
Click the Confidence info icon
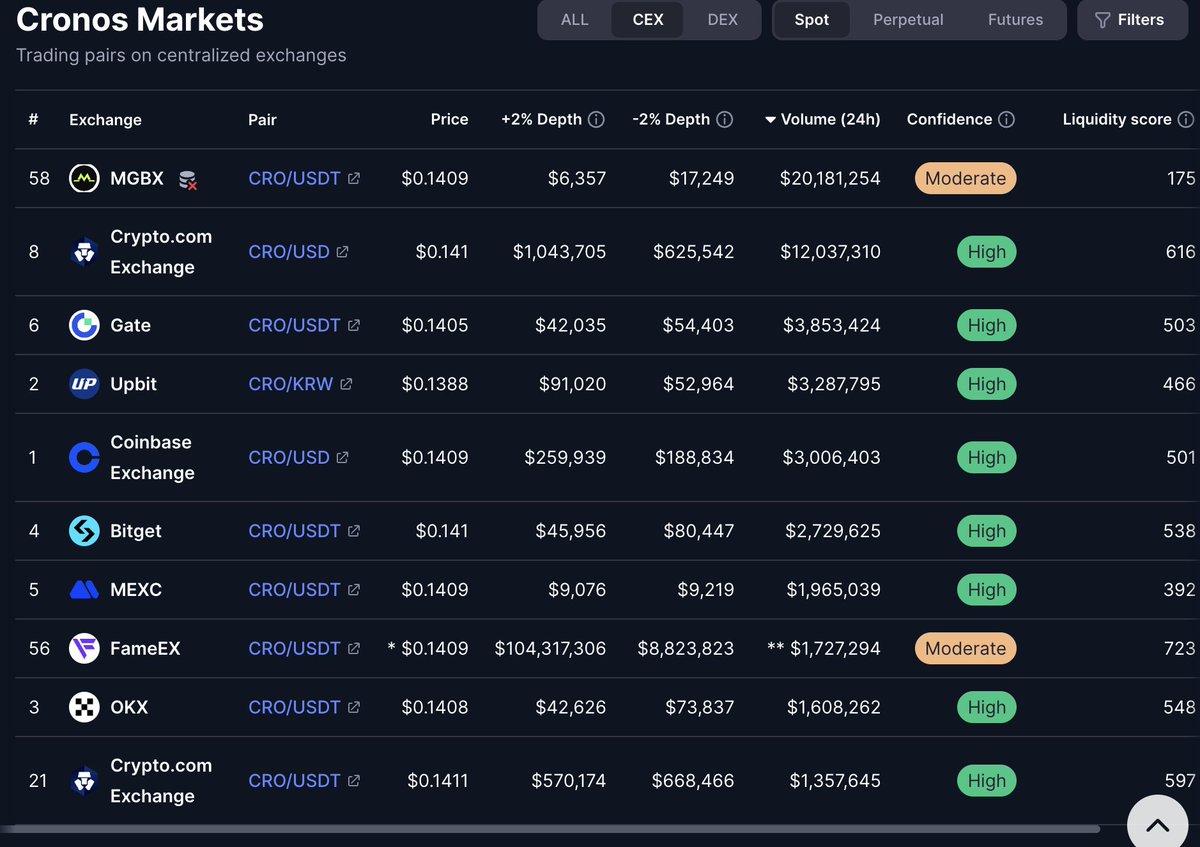[1006, 119]
